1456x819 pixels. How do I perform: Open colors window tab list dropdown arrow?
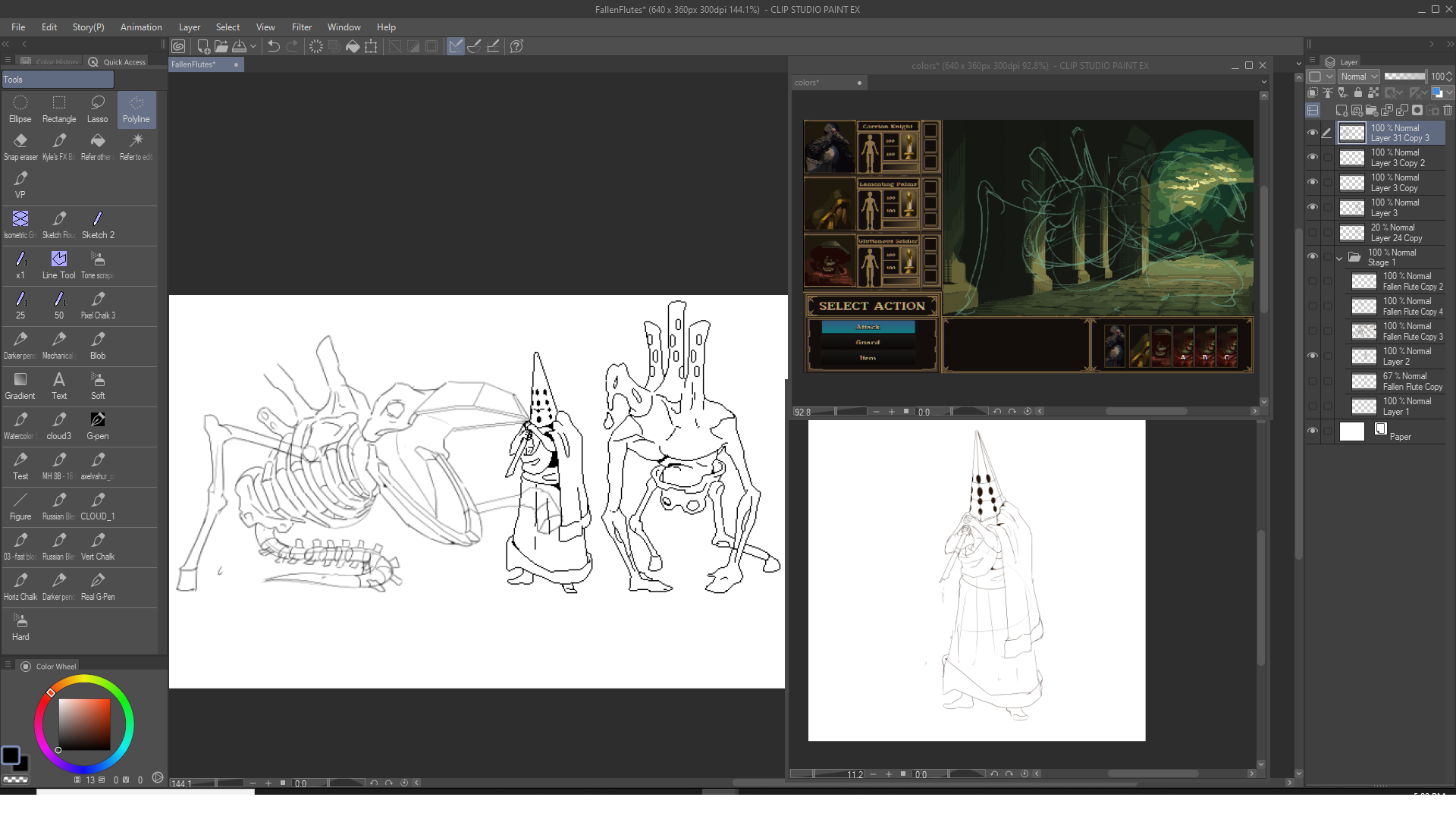pos(1263,82)
